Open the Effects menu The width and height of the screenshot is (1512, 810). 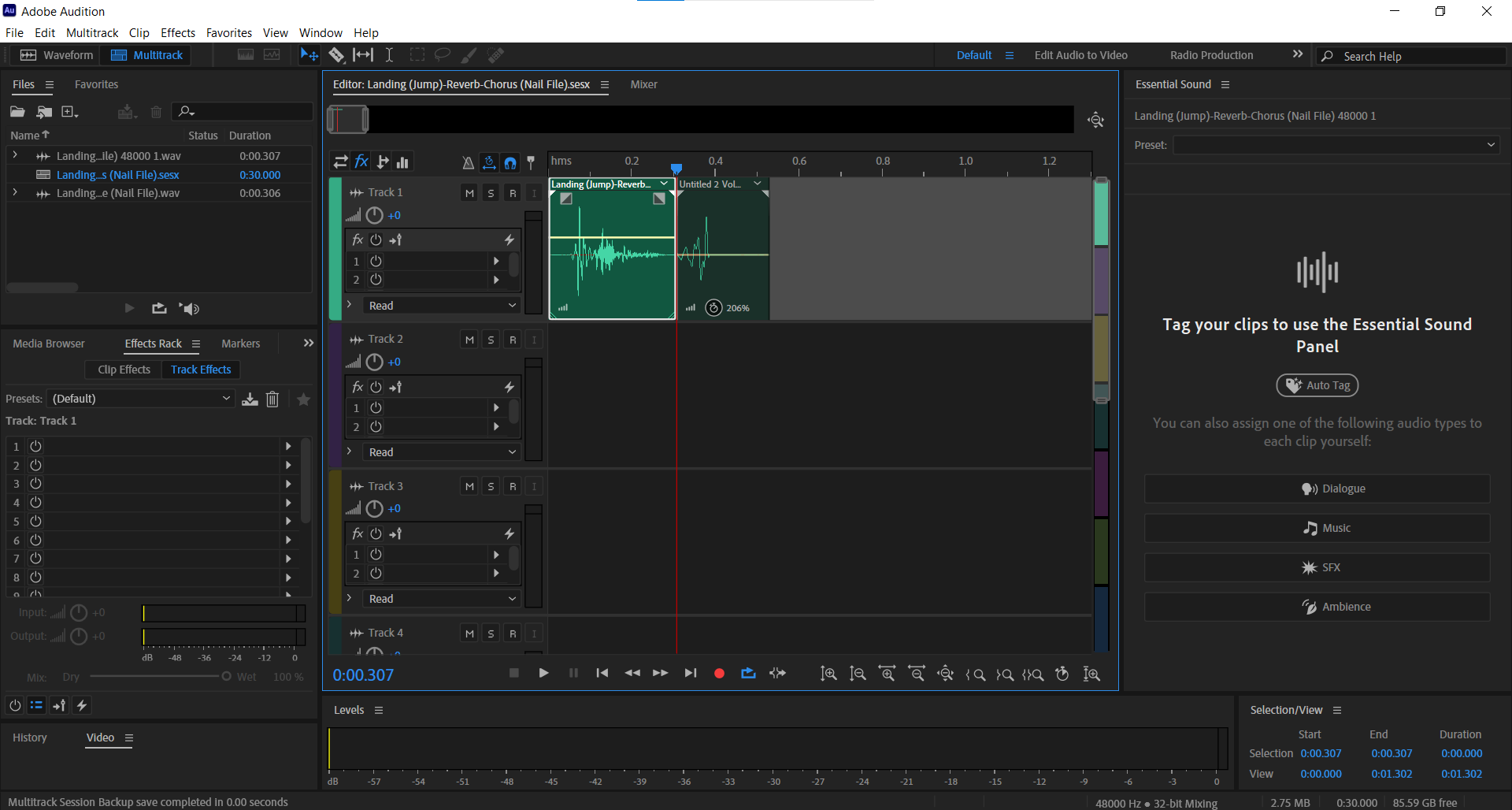click(x=178, y=33)
